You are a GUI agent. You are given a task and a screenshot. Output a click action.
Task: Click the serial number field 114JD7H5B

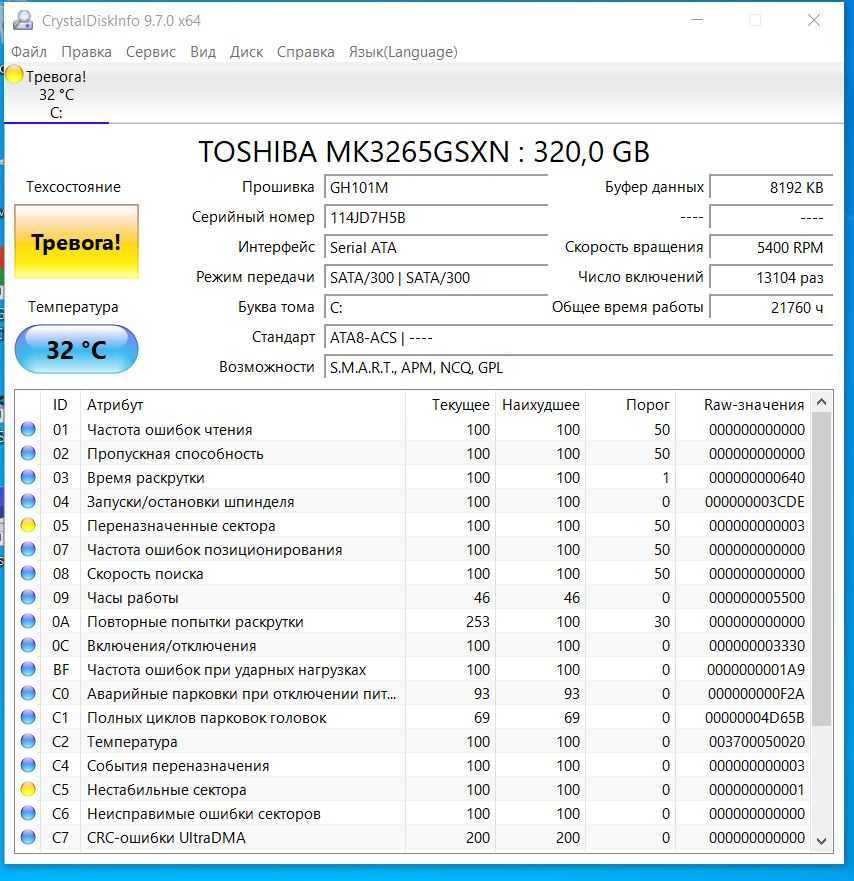coord(436,217)
